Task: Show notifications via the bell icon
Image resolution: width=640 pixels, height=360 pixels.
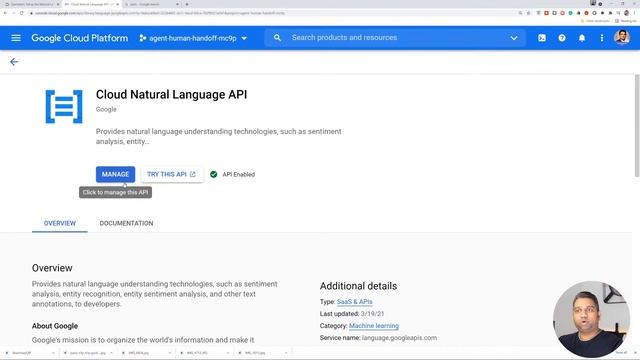Action: [582, 38]
